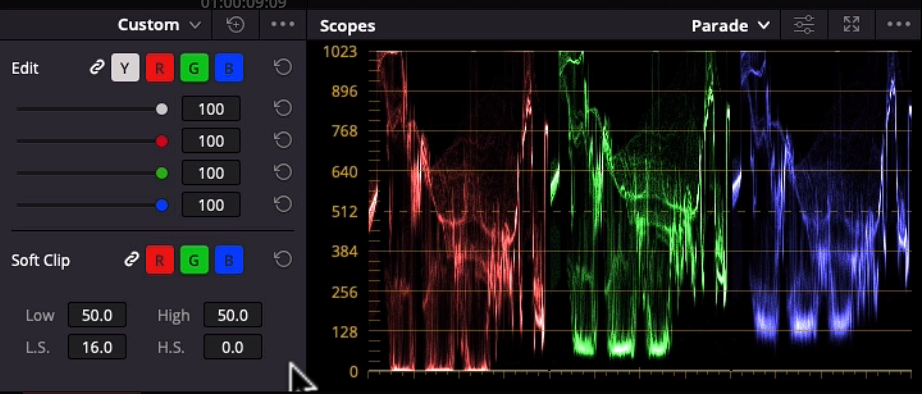Reset the red intensity slider

[283, 141]
